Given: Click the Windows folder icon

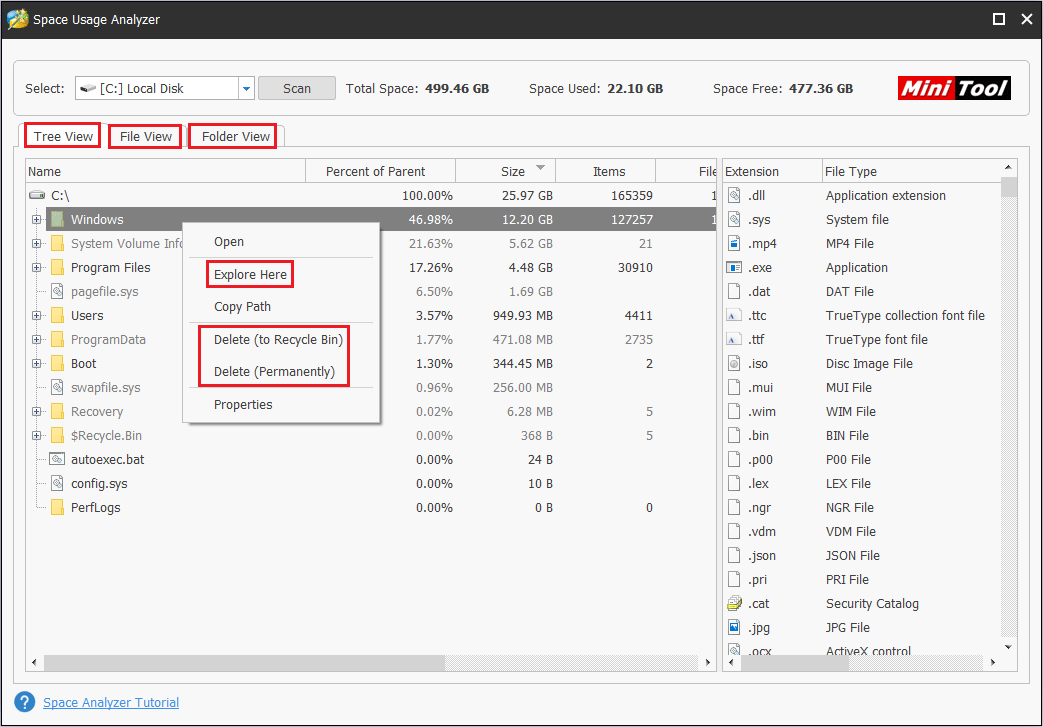Looking at the screenshot, I should pyautogui.click(x=58, y=219).
